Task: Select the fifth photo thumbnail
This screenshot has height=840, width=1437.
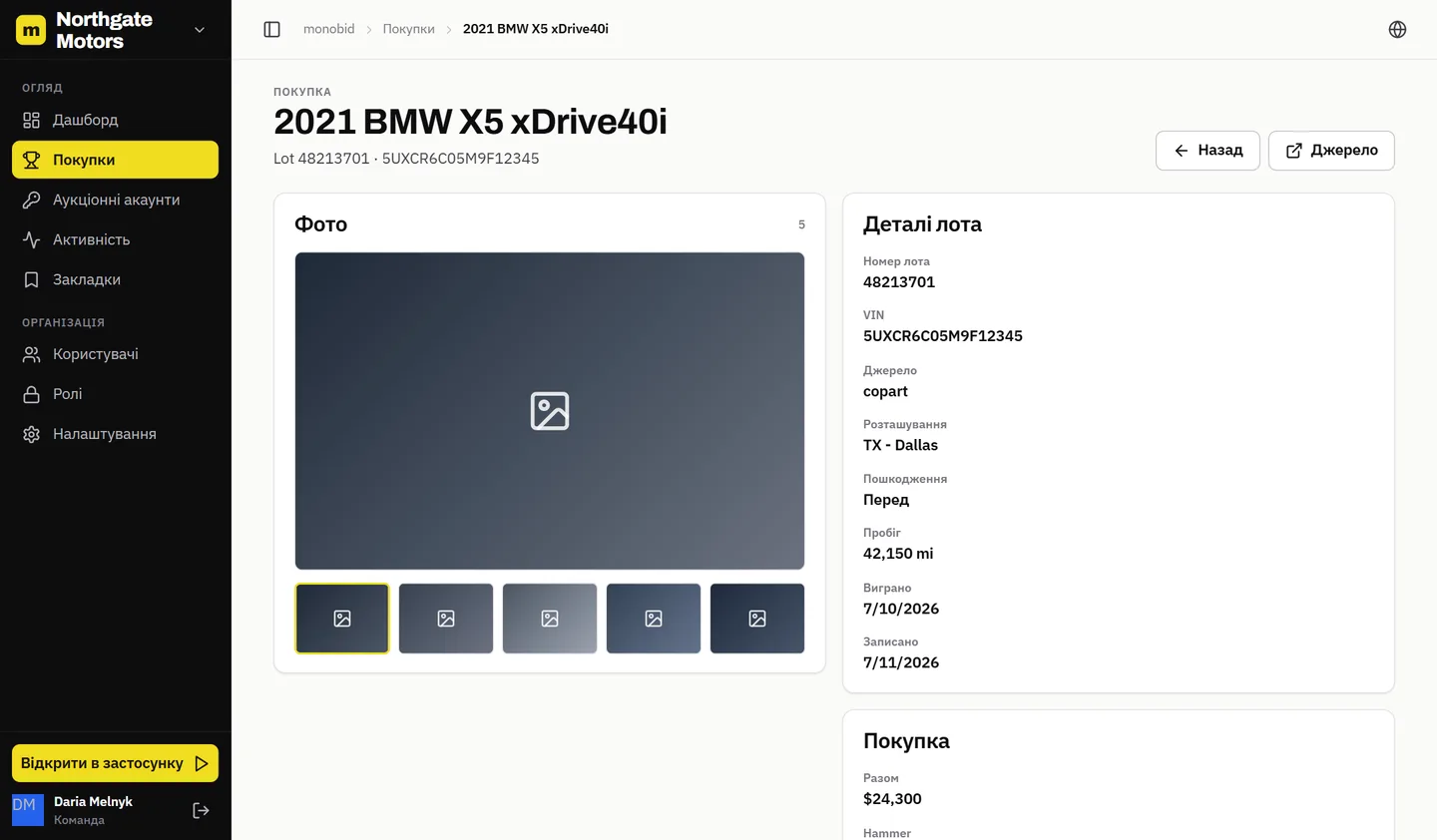Action: pyautogui.click(x=757, y=619)
